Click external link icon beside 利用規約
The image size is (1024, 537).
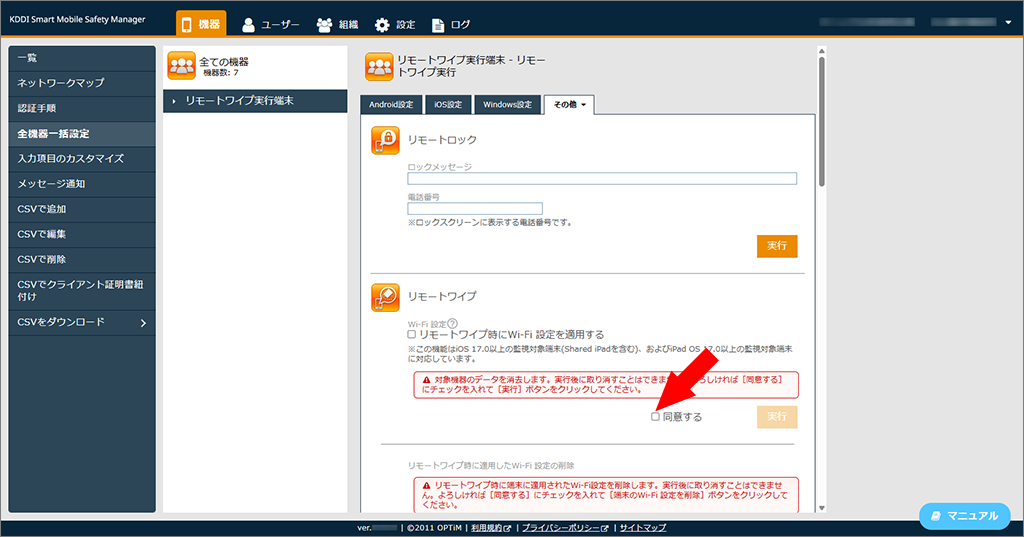[x=507, y=528]
